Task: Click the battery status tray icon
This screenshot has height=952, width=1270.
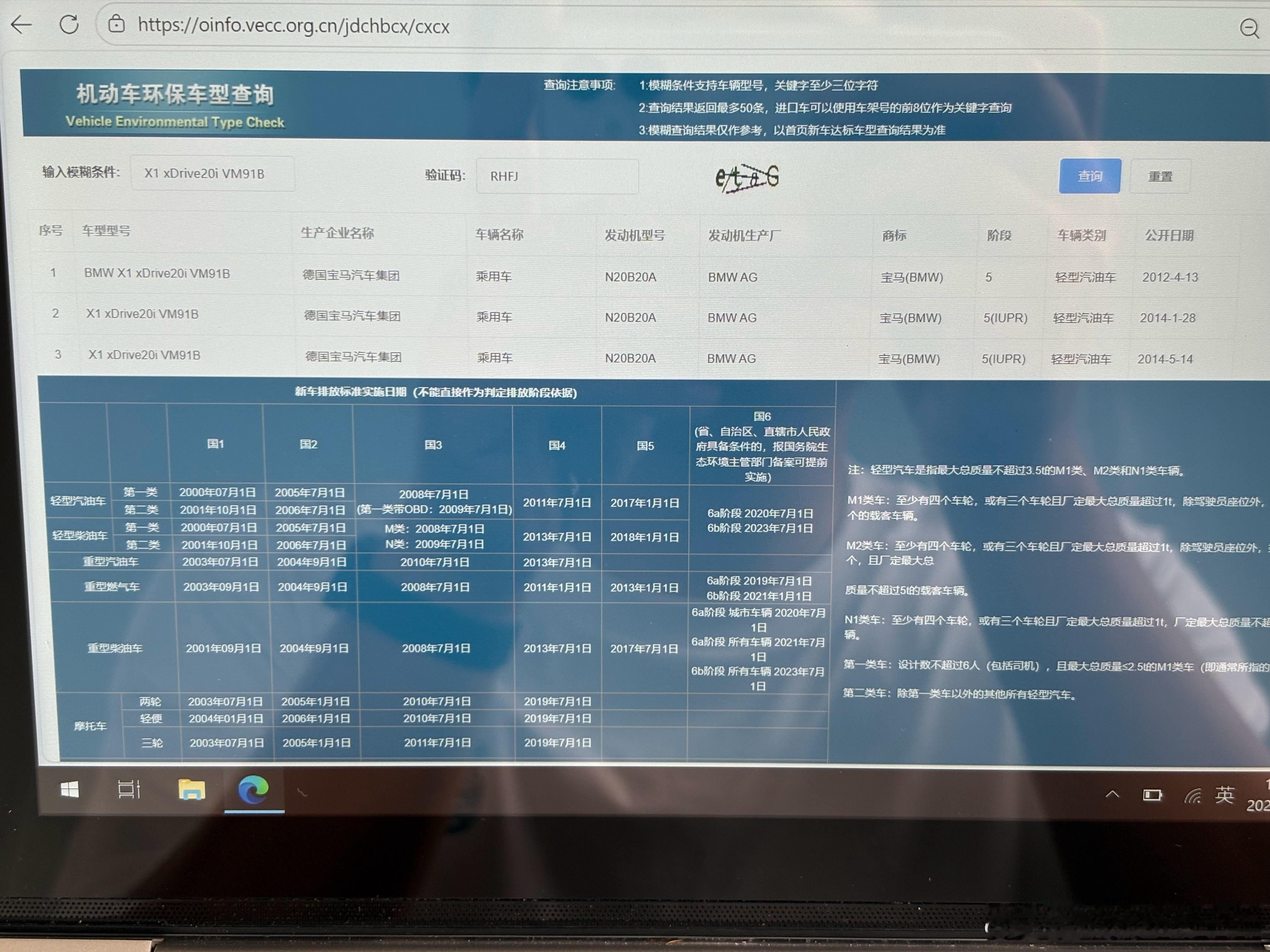Action: click(1152, 795)
